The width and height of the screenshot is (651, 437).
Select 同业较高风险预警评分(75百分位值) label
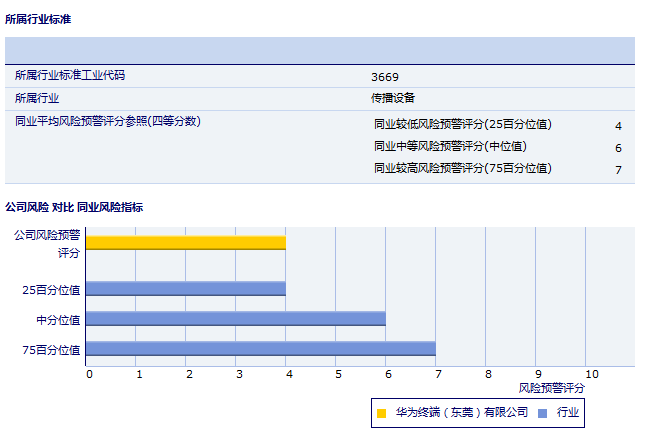point(462,169)
